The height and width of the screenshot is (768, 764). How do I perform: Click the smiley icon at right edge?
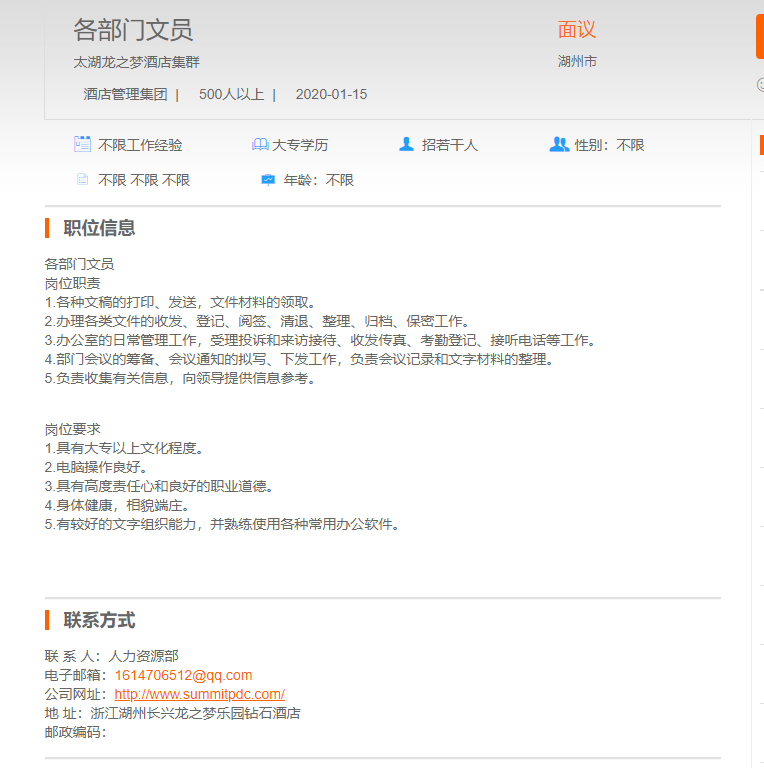click(760, 85)
